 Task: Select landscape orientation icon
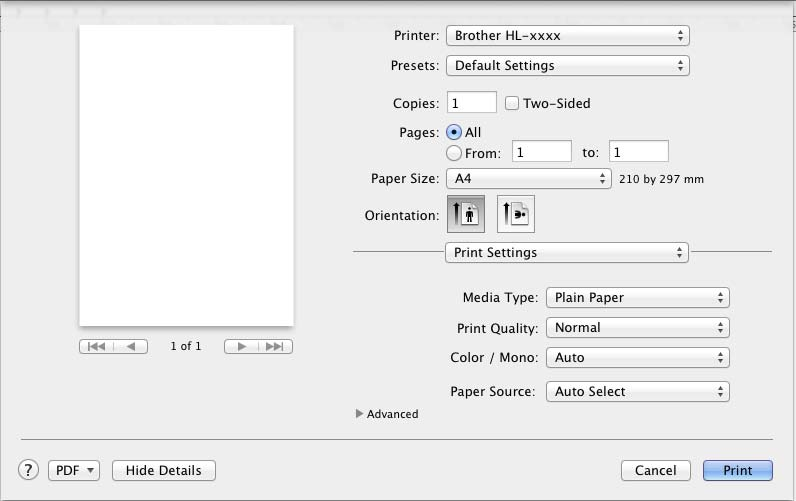click(x=515, y=214)
